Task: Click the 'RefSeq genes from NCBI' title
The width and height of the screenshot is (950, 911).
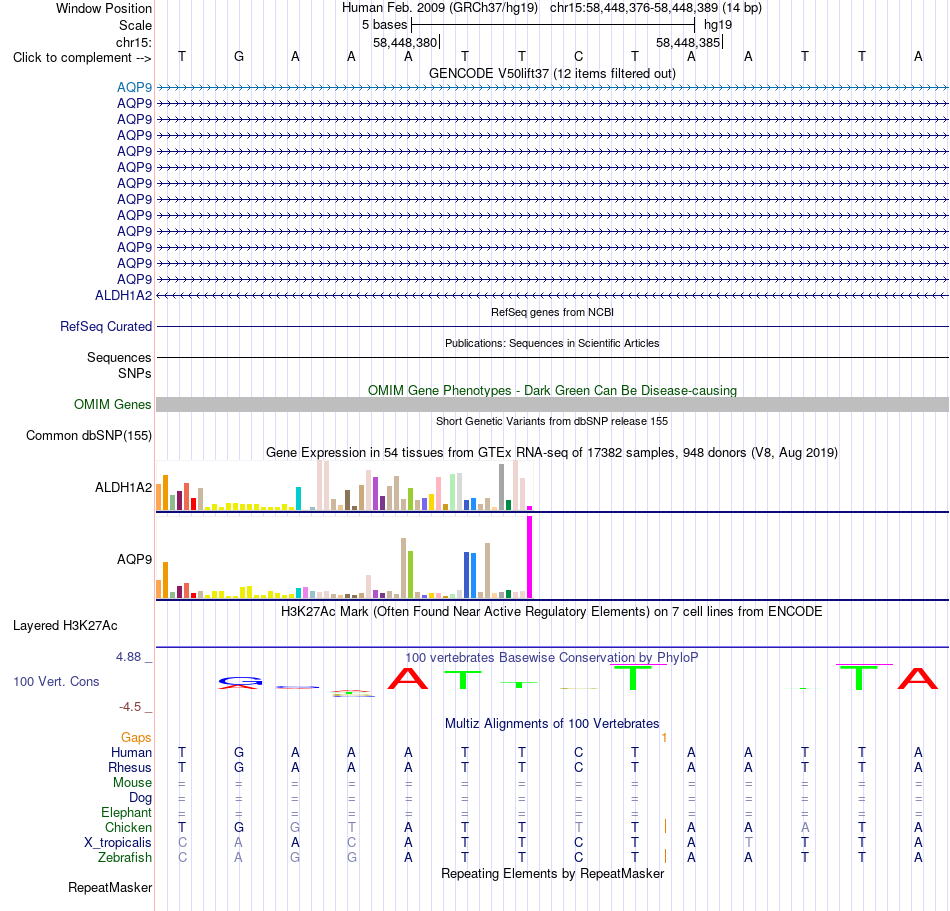Action: pyautogui.click(x=552, y=312)
